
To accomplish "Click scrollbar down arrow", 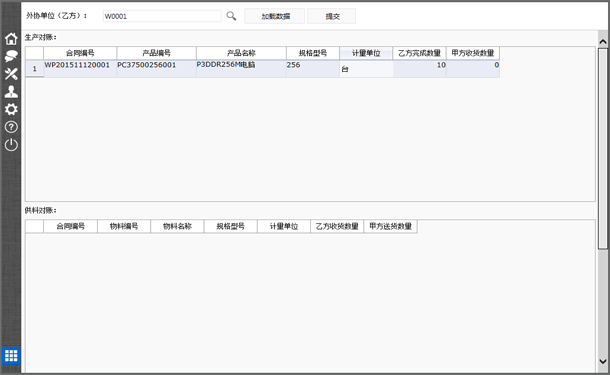I will click(x=603, y=361).
